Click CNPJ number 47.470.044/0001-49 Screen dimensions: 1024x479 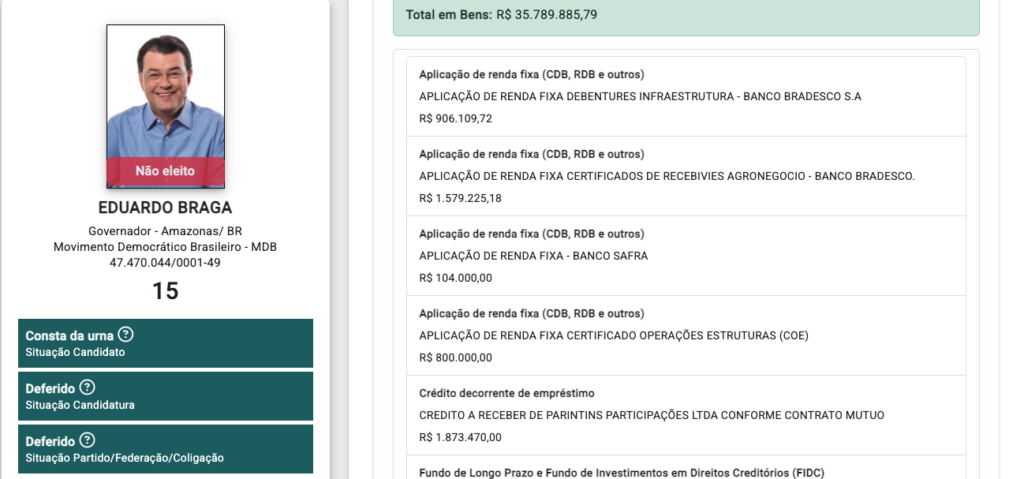tap(165, 263)
